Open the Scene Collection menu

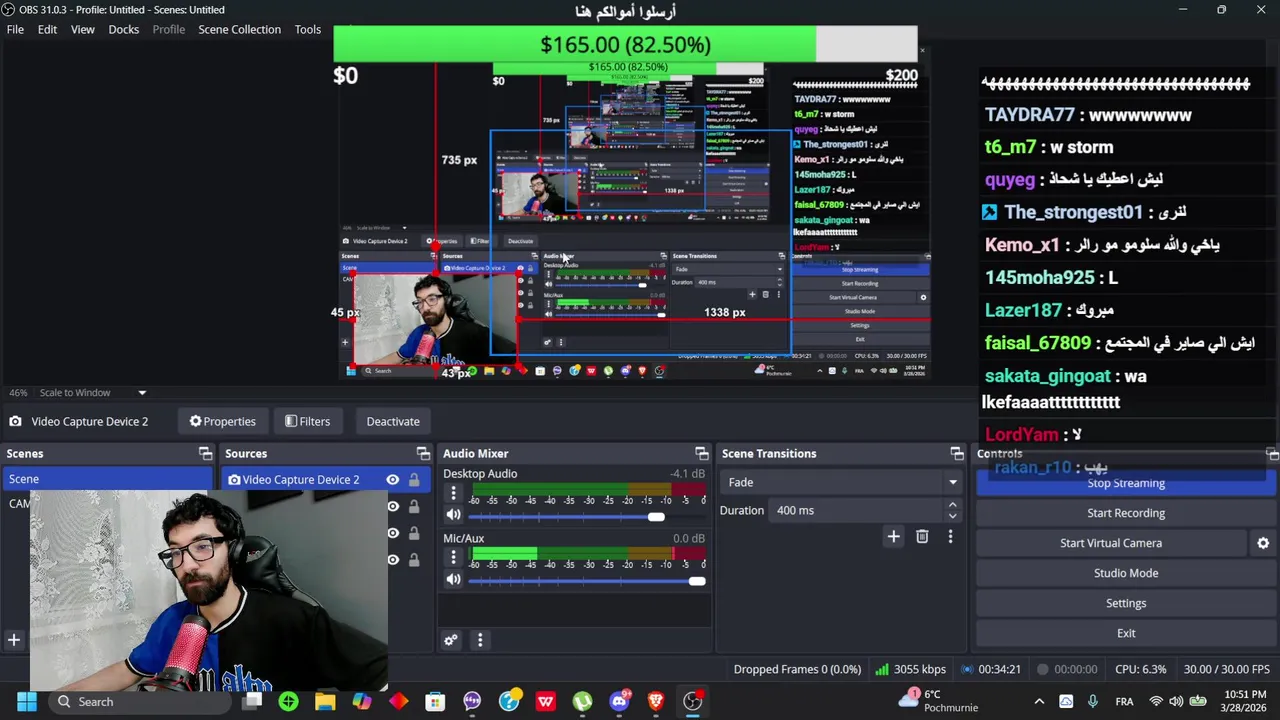pos(239,29)
